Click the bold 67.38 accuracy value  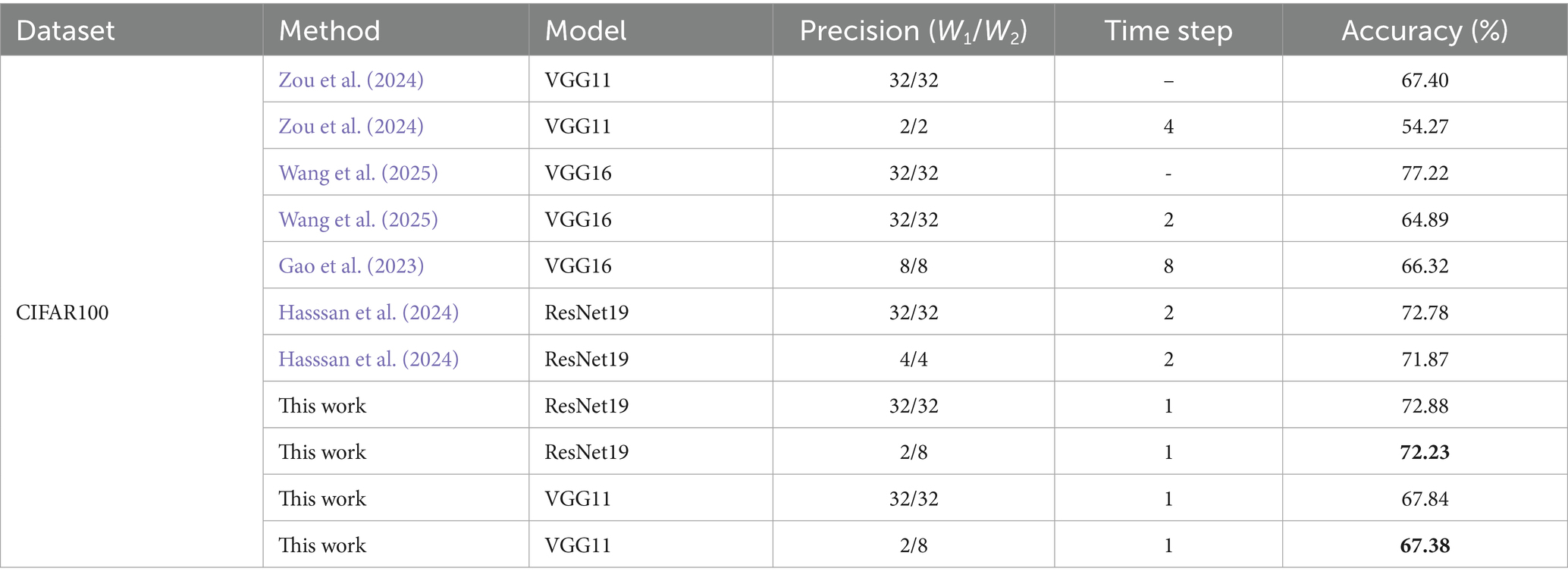1424,545
